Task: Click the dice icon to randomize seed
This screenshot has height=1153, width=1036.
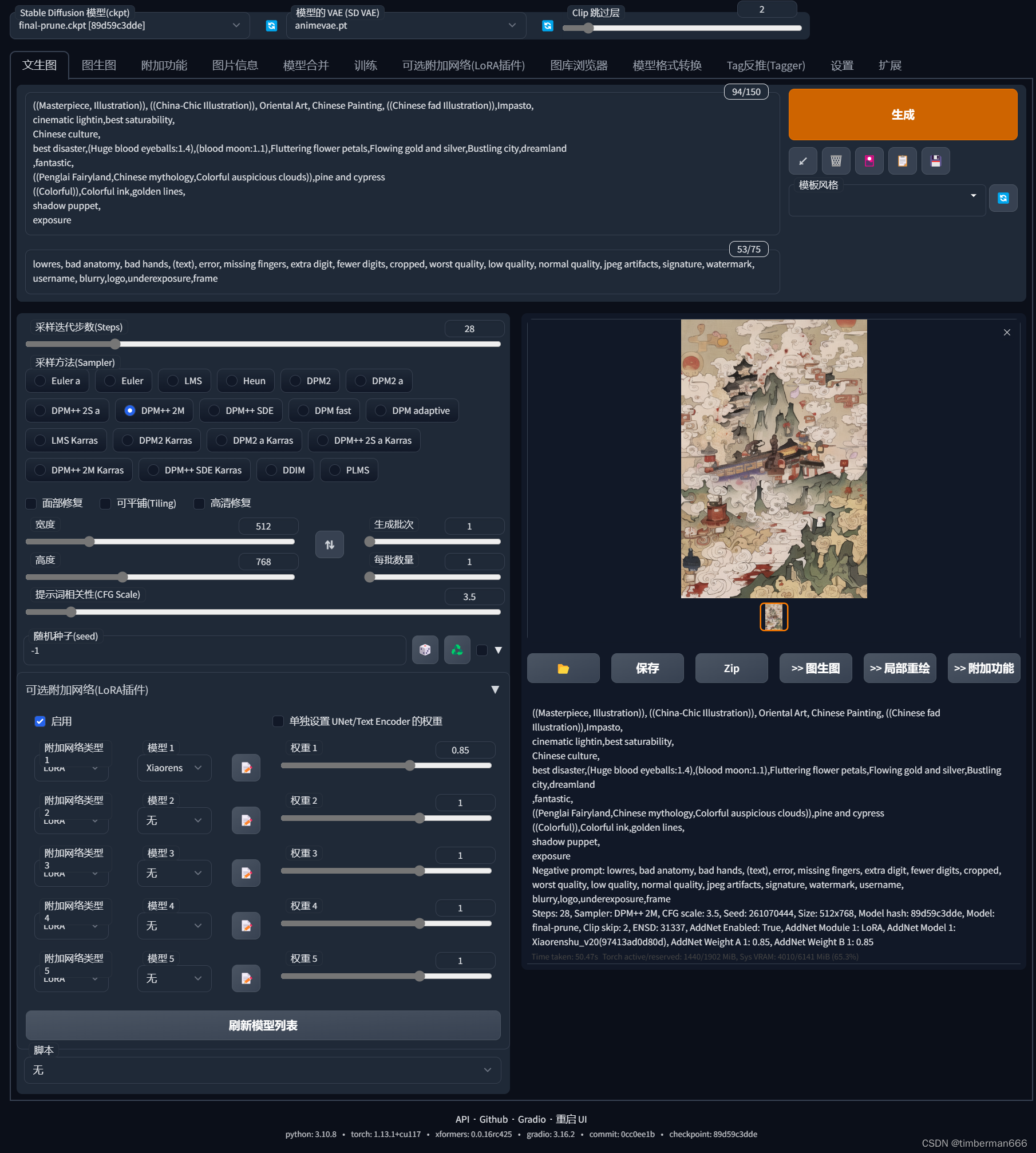Action: point(425,650)
